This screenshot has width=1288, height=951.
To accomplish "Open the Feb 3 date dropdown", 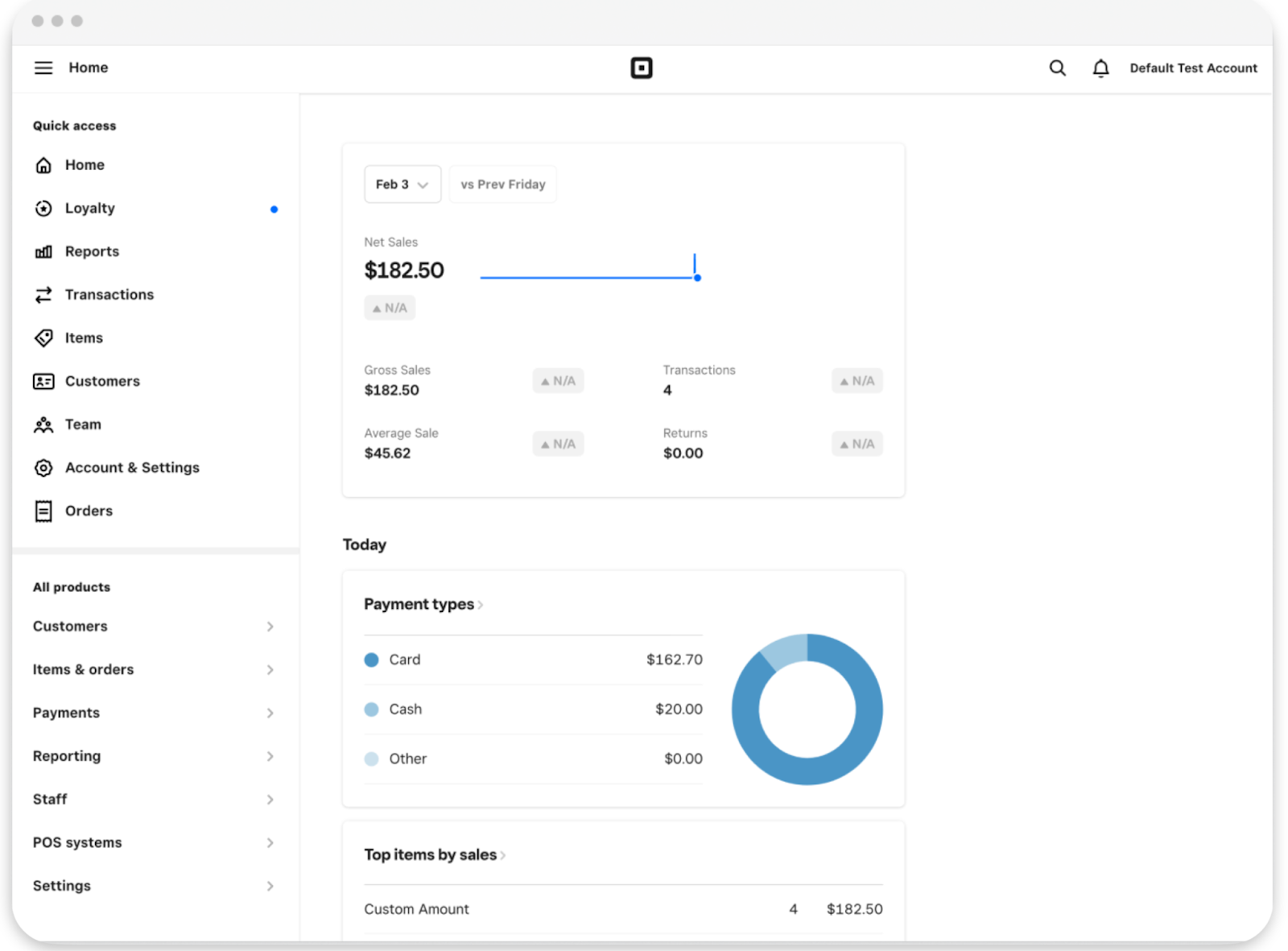I will [x=402, y=184].
